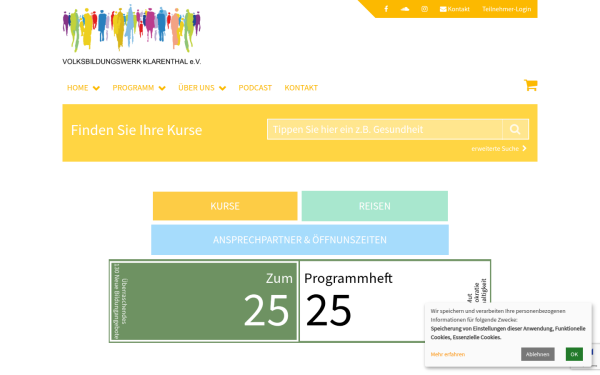Click the Volksbildungswerk Klarenthal logo

132,34
